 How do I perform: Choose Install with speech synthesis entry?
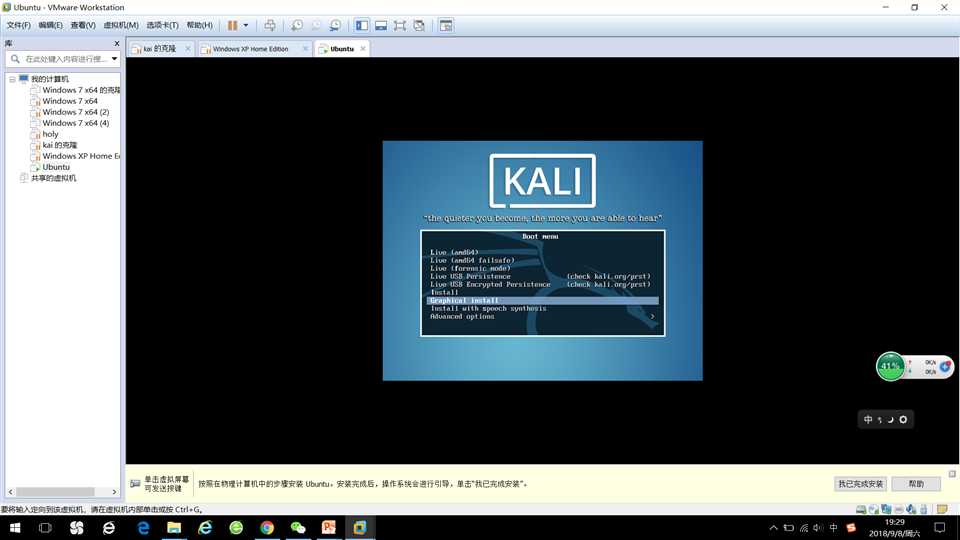coord(488,309)
